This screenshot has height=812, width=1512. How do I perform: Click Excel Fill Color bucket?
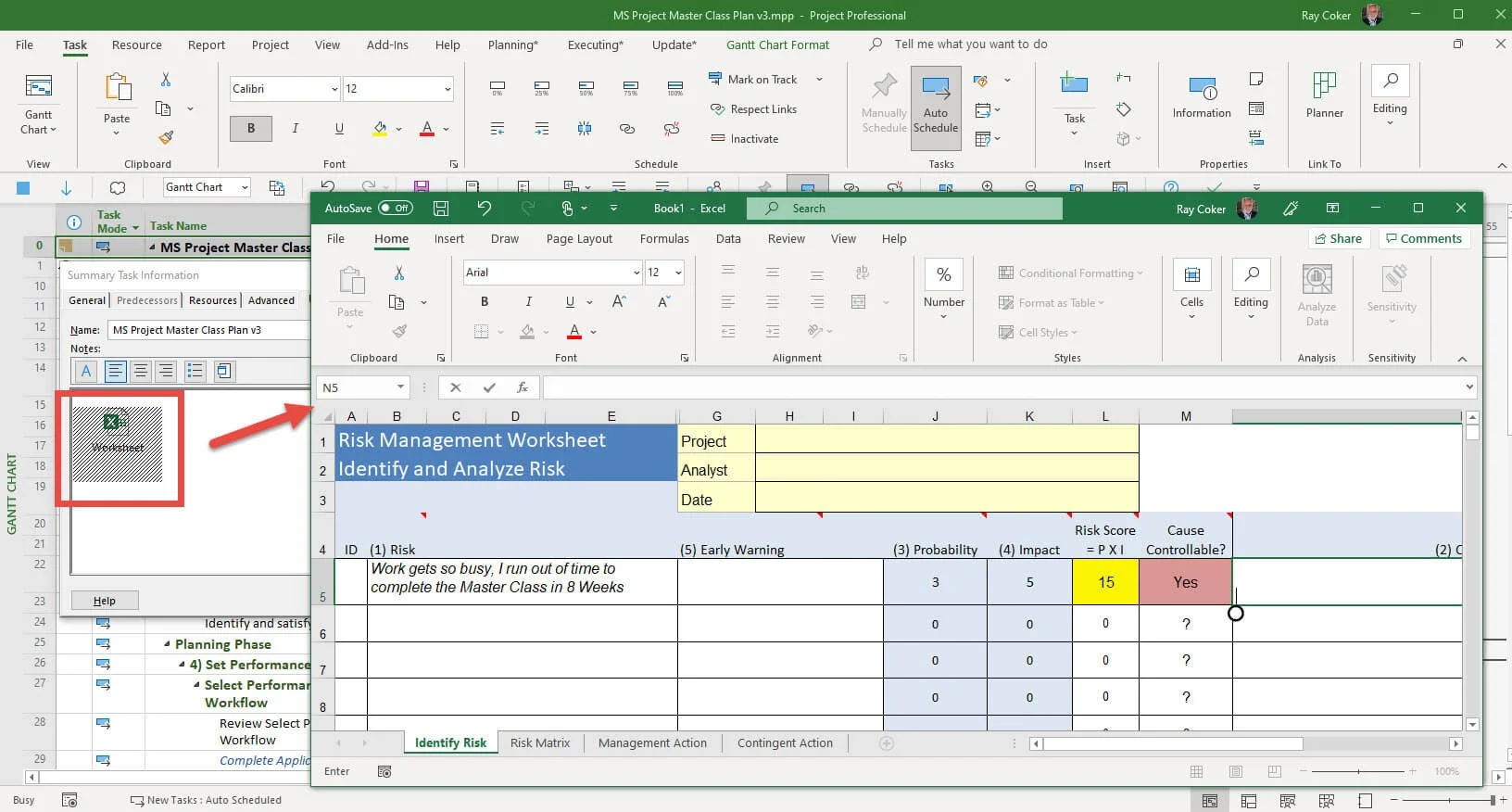[527, 331]
